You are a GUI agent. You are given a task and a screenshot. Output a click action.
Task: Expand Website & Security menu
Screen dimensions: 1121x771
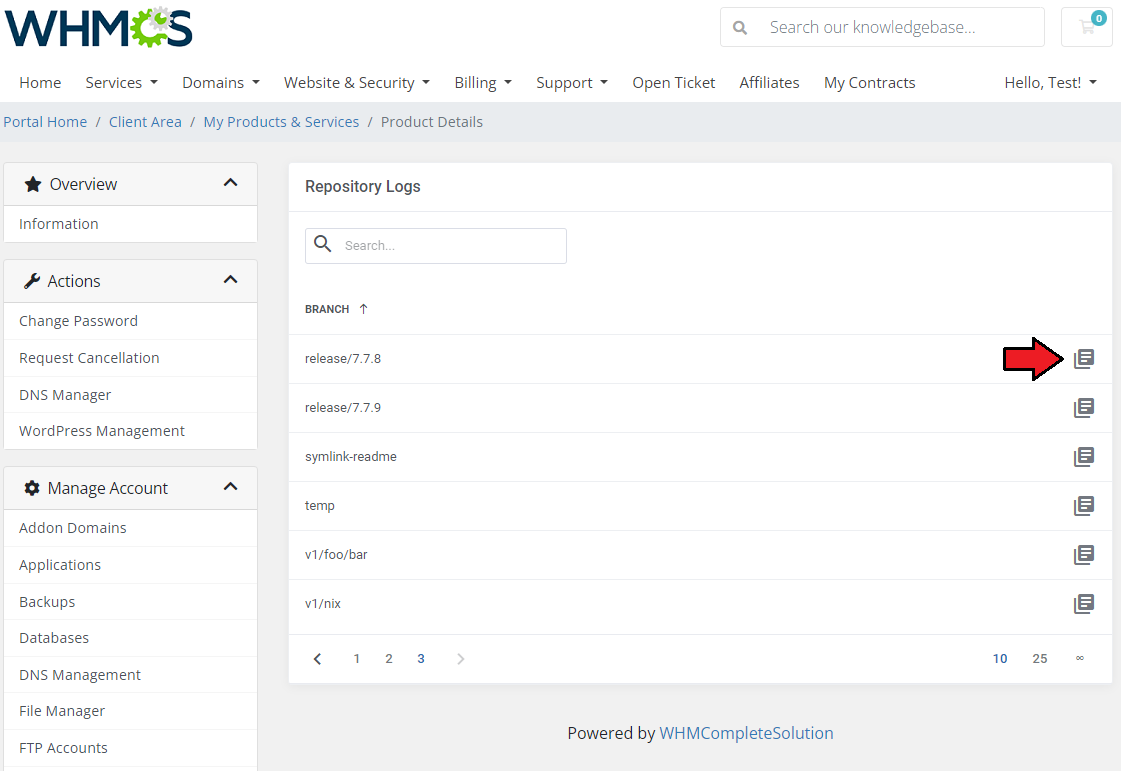click(x=357, y=82)
